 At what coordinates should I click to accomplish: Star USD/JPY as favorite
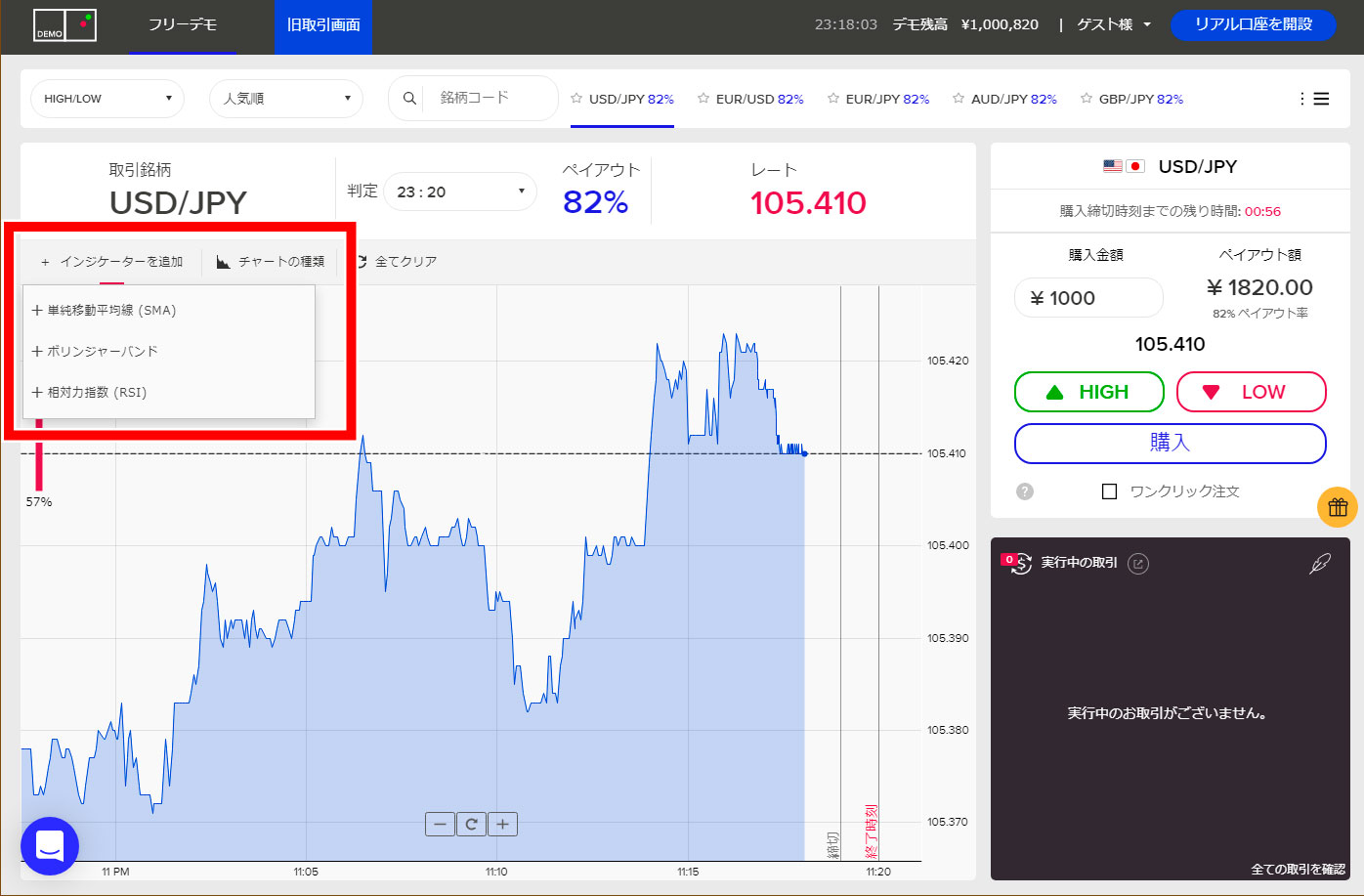coord(576,99)
